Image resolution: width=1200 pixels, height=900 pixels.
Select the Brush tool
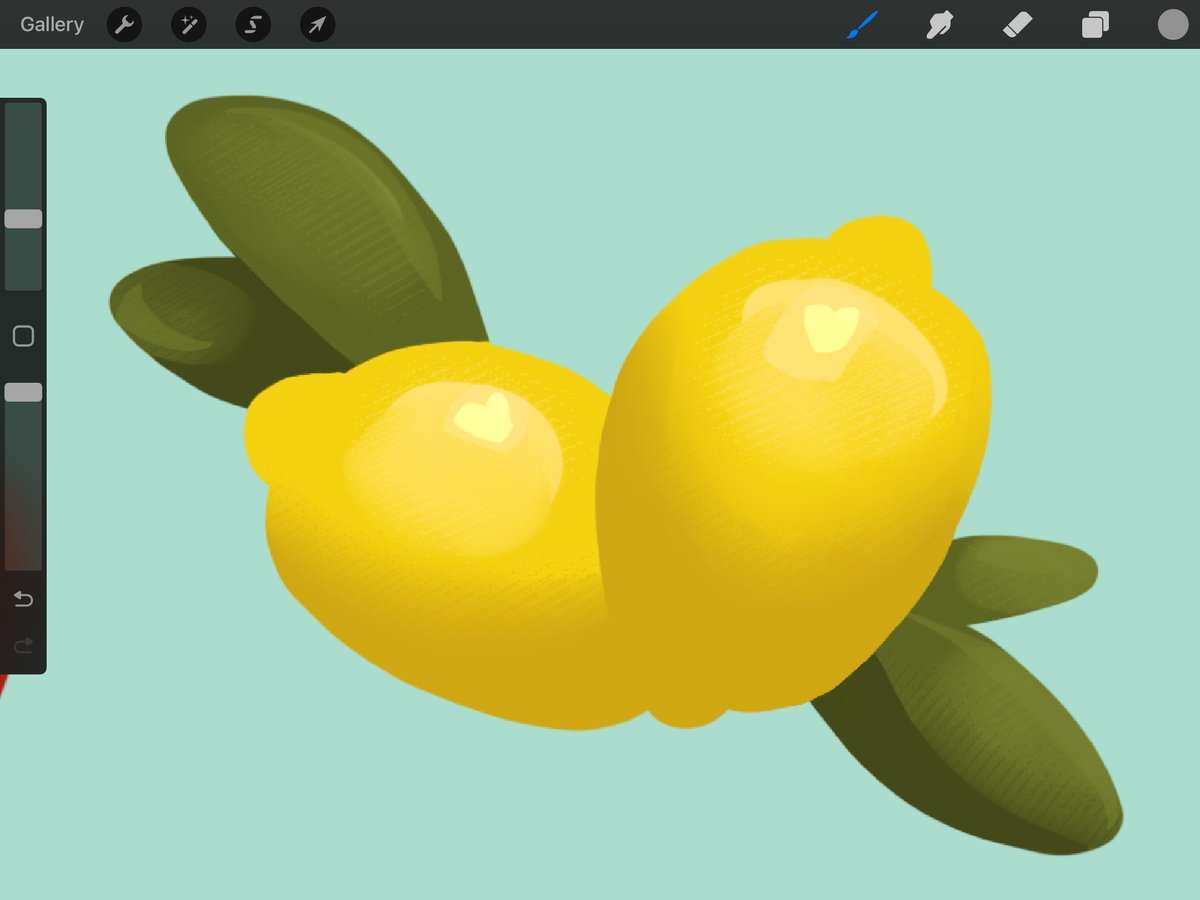click(862, 25)
